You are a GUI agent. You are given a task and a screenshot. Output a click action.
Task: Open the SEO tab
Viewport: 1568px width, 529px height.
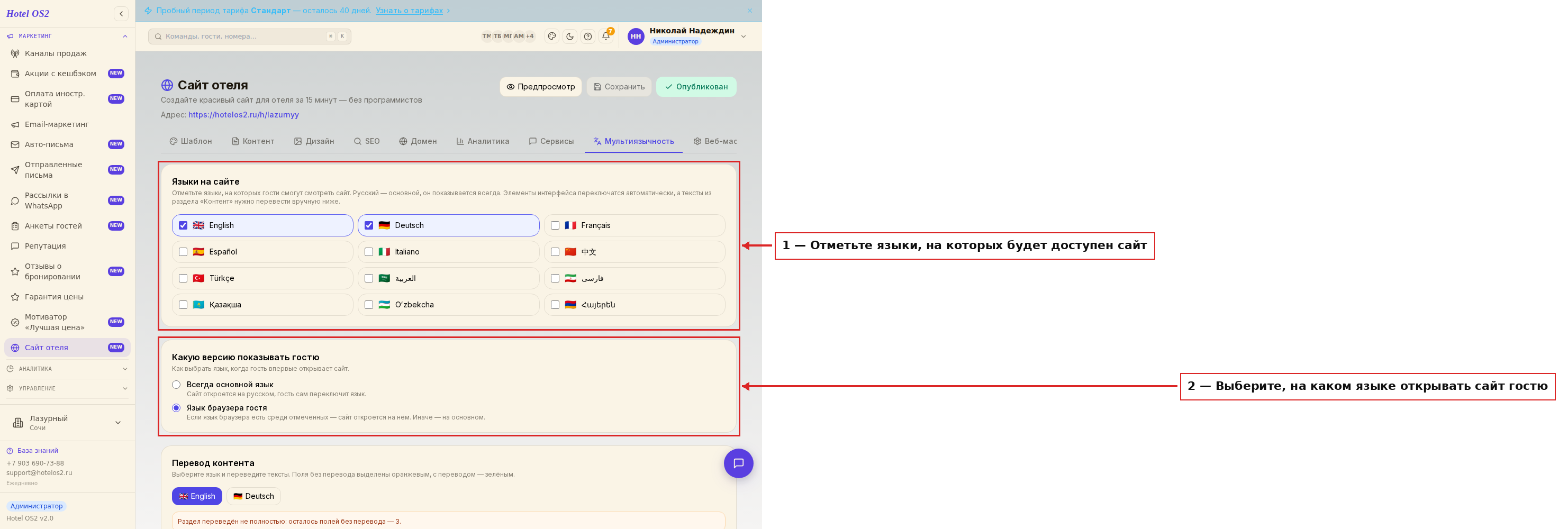tap(367, 141)
